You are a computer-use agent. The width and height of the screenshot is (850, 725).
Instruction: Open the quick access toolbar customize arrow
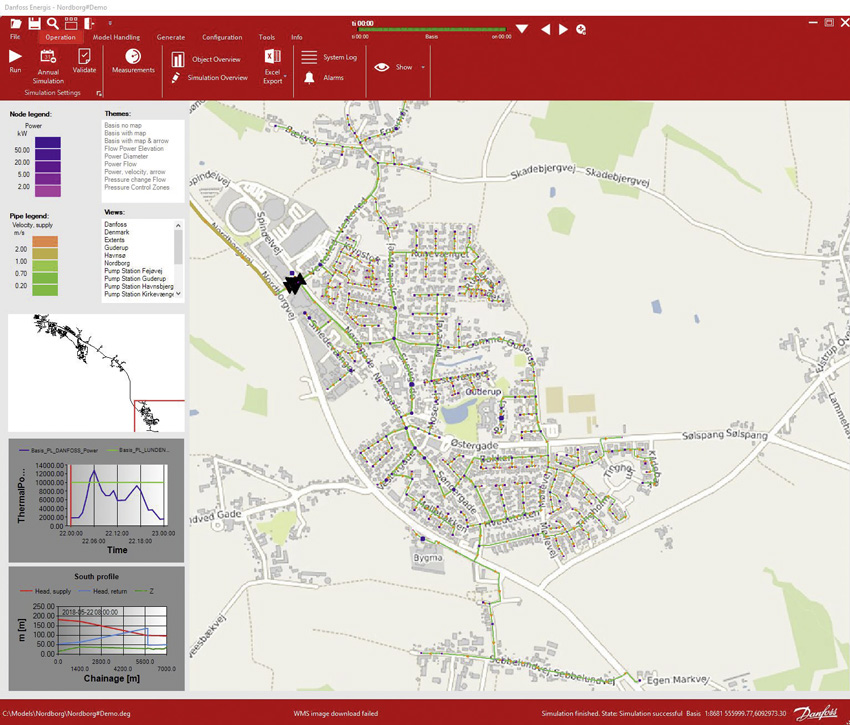tap(110, 23)
